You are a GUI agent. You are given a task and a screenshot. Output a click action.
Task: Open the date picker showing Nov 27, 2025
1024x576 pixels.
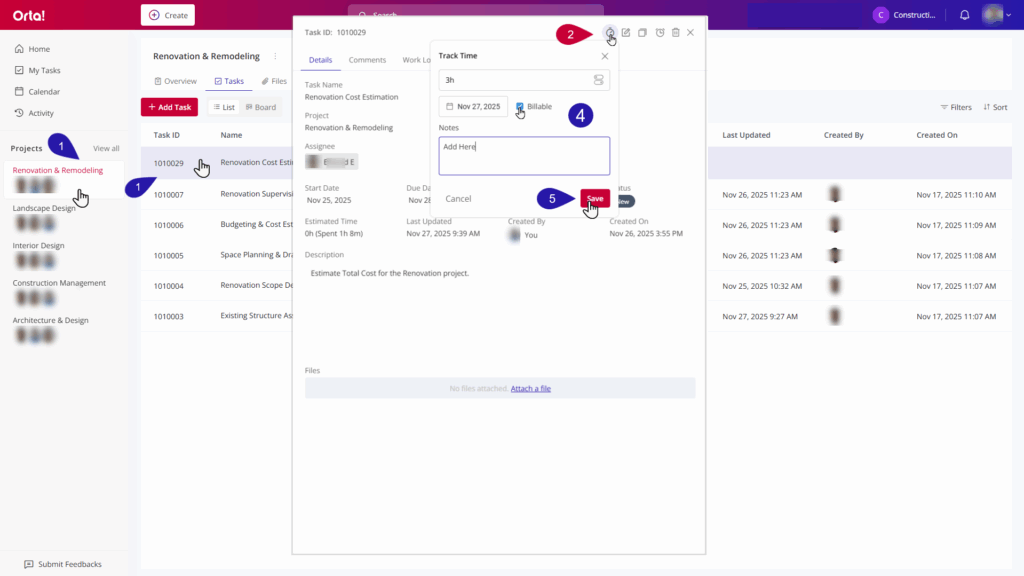click(473, 106)
